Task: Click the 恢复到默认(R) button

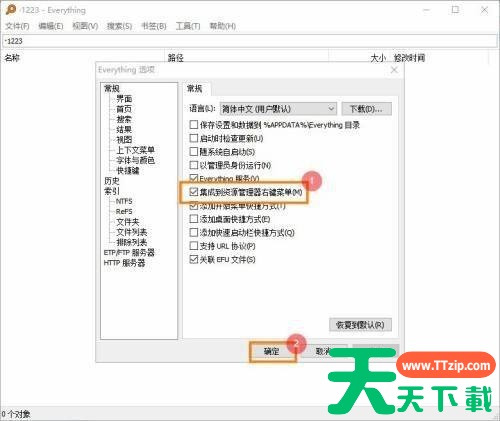Action: pos(360,325)
